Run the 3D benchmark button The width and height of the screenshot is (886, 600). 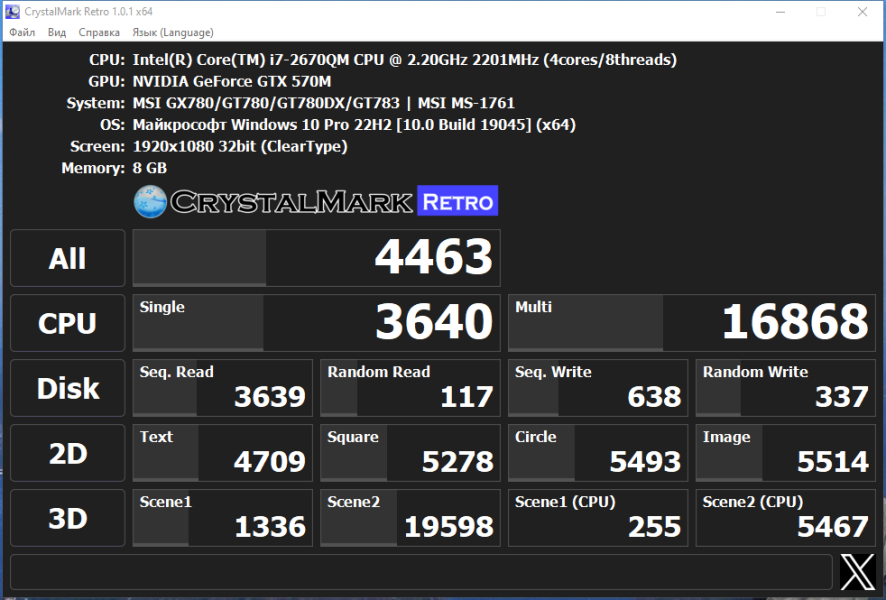point(68,518)
